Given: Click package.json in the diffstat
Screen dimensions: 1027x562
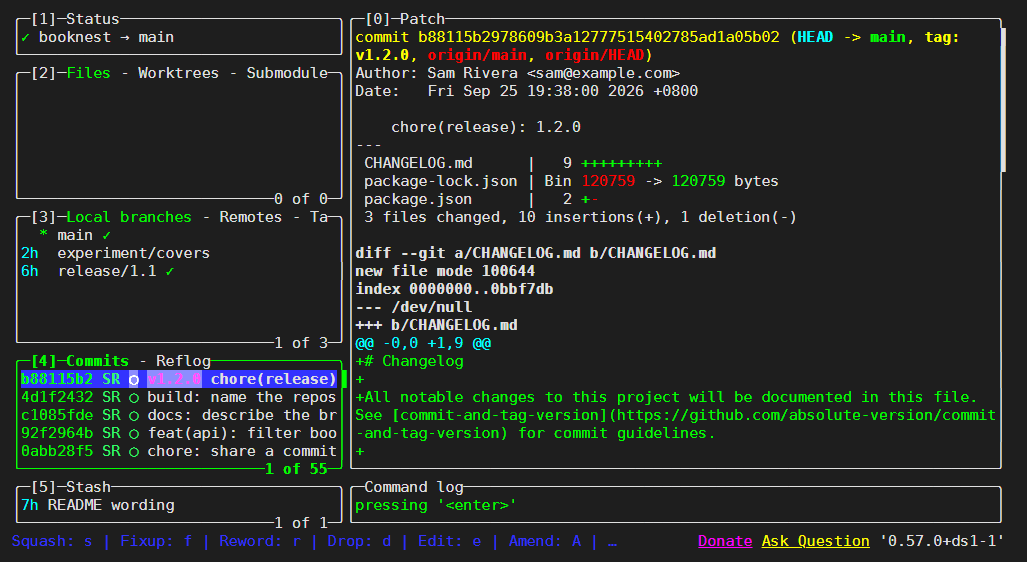Looking at the screenshot, I should (x=418, y=198).
